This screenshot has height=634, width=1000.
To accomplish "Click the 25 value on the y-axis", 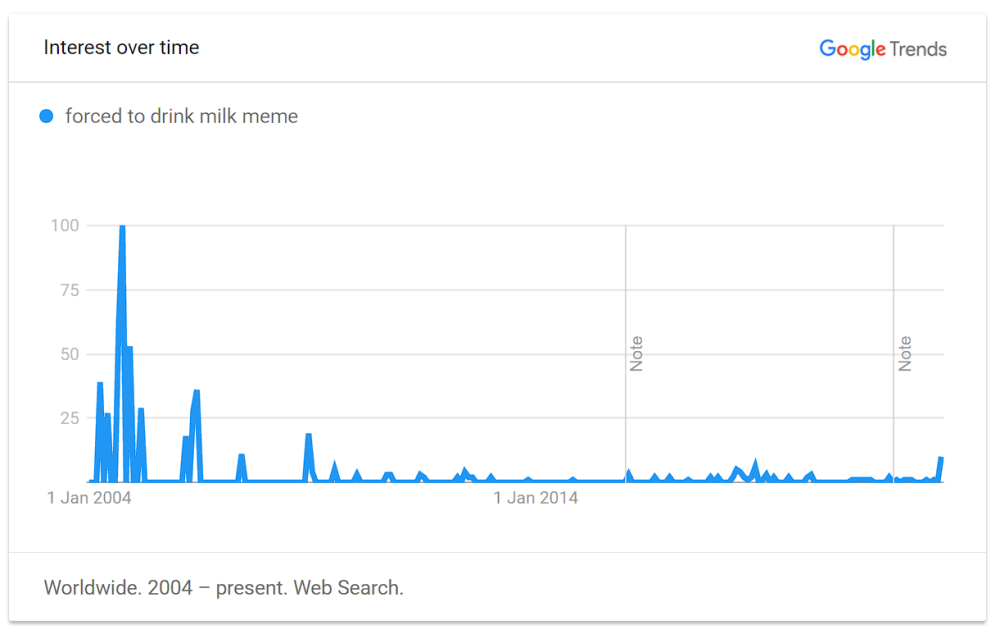I will [70, 418].
